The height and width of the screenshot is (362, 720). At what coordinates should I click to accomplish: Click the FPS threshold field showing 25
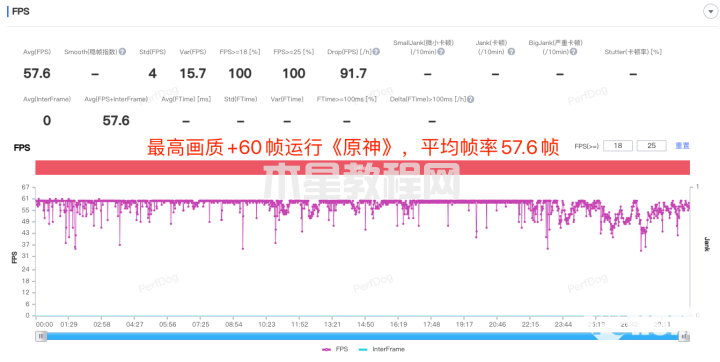652,146
